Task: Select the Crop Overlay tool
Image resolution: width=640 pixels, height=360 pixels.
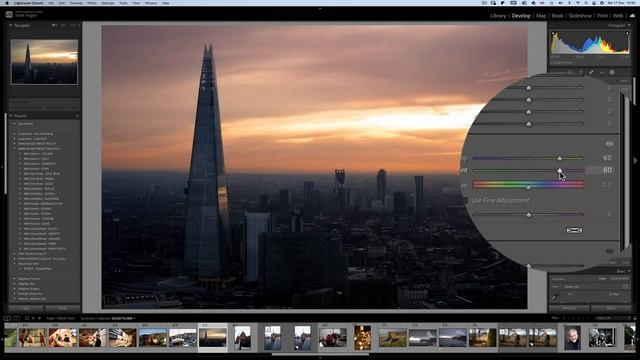Action: pyautogui.click(x=580, y=72)
